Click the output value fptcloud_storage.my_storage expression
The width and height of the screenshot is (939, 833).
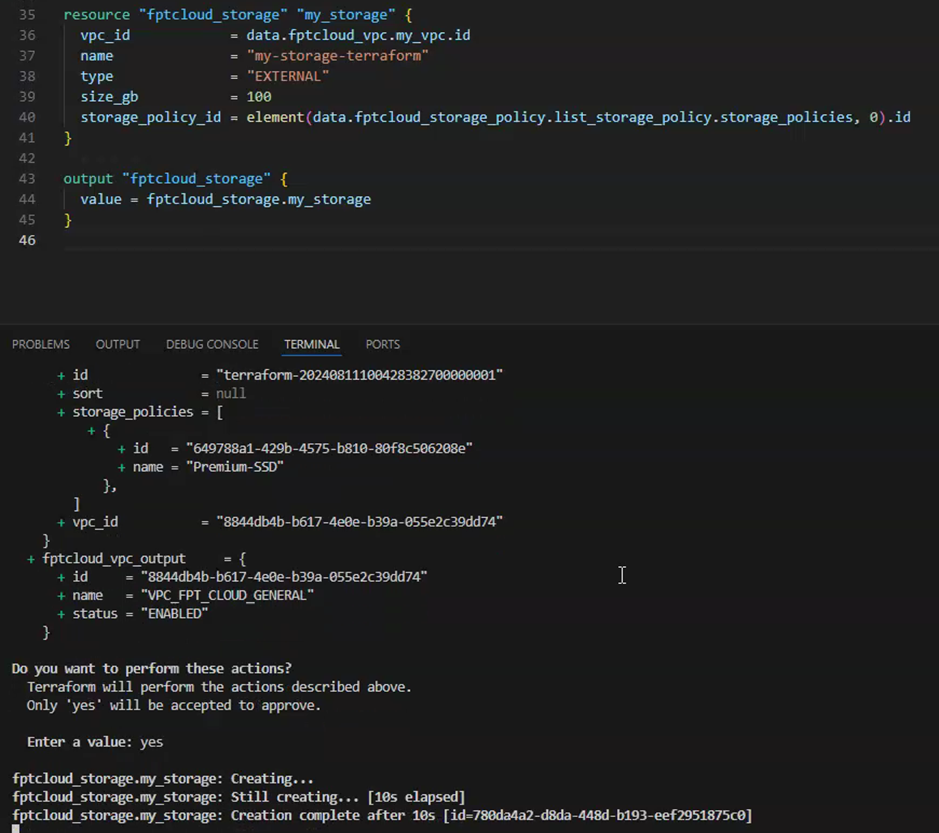tap(258, 200)
